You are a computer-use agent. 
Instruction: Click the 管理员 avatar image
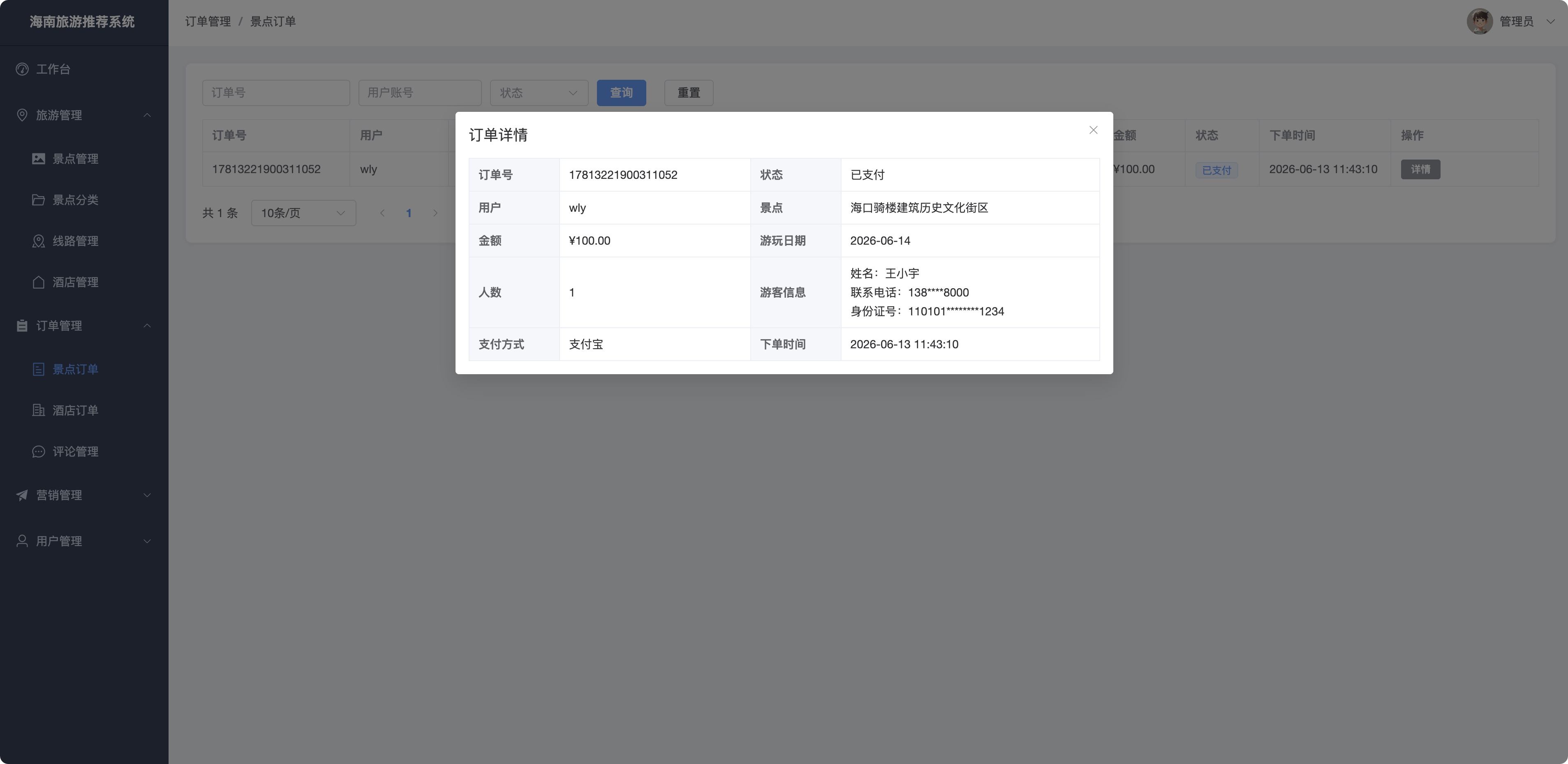tap(1480, 21)
